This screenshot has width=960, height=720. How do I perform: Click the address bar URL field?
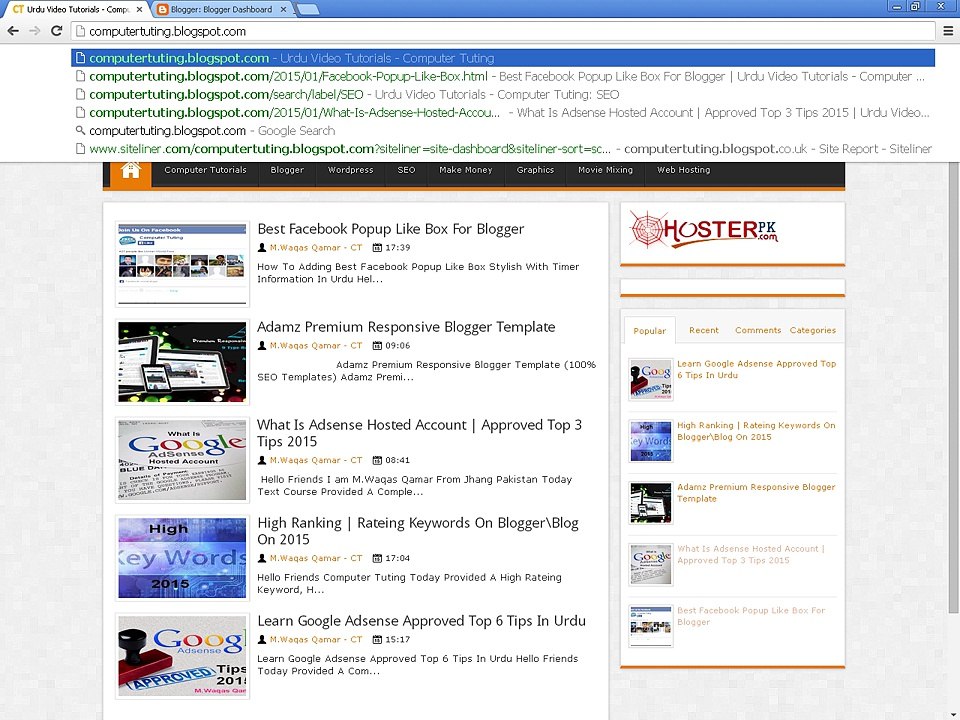(503, 31)
